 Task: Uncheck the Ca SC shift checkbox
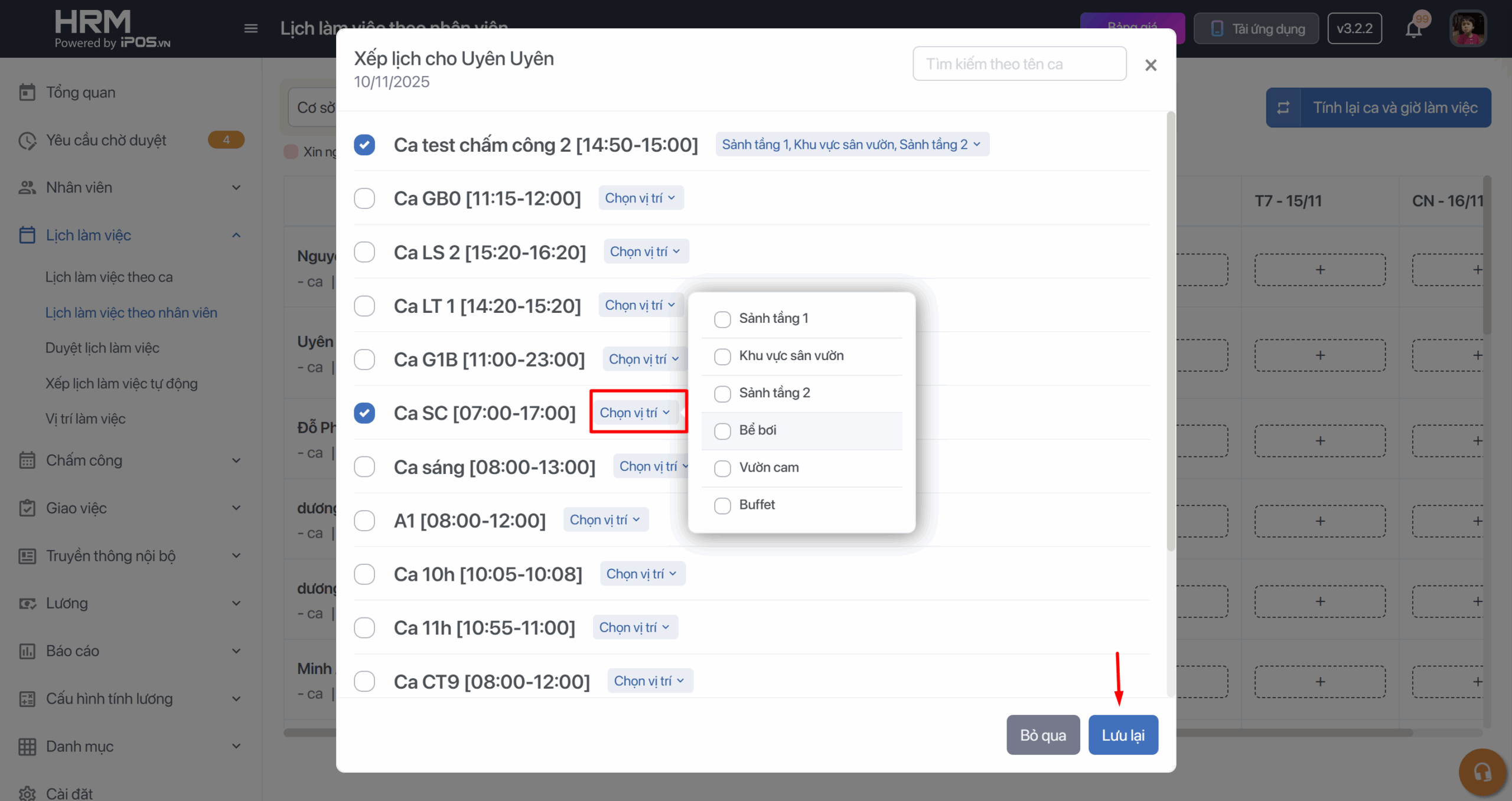(x=364, y=413)
